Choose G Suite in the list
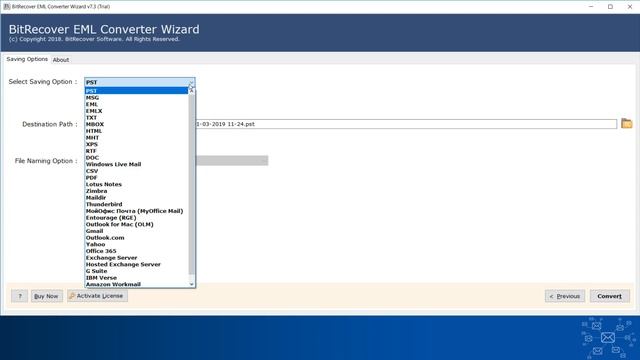640x360 pixels. coord(136,271)
